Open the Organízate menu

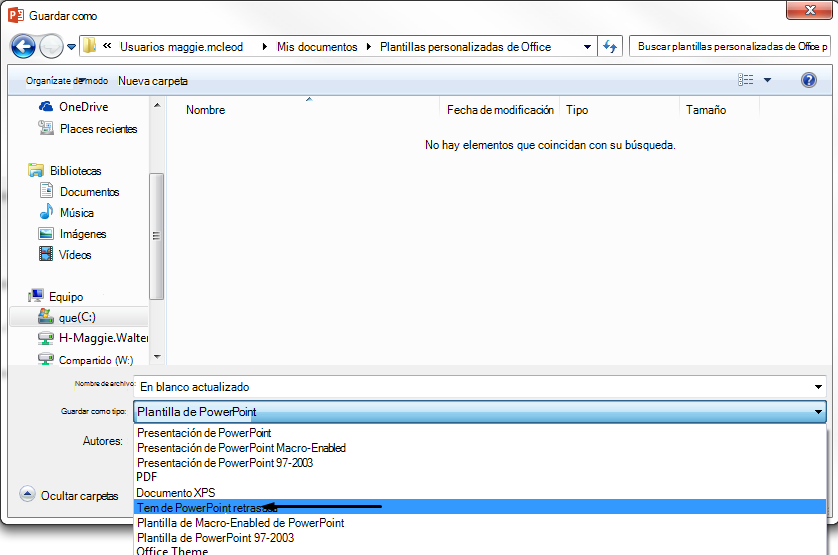pyautogui.click(x=67, y=81)
